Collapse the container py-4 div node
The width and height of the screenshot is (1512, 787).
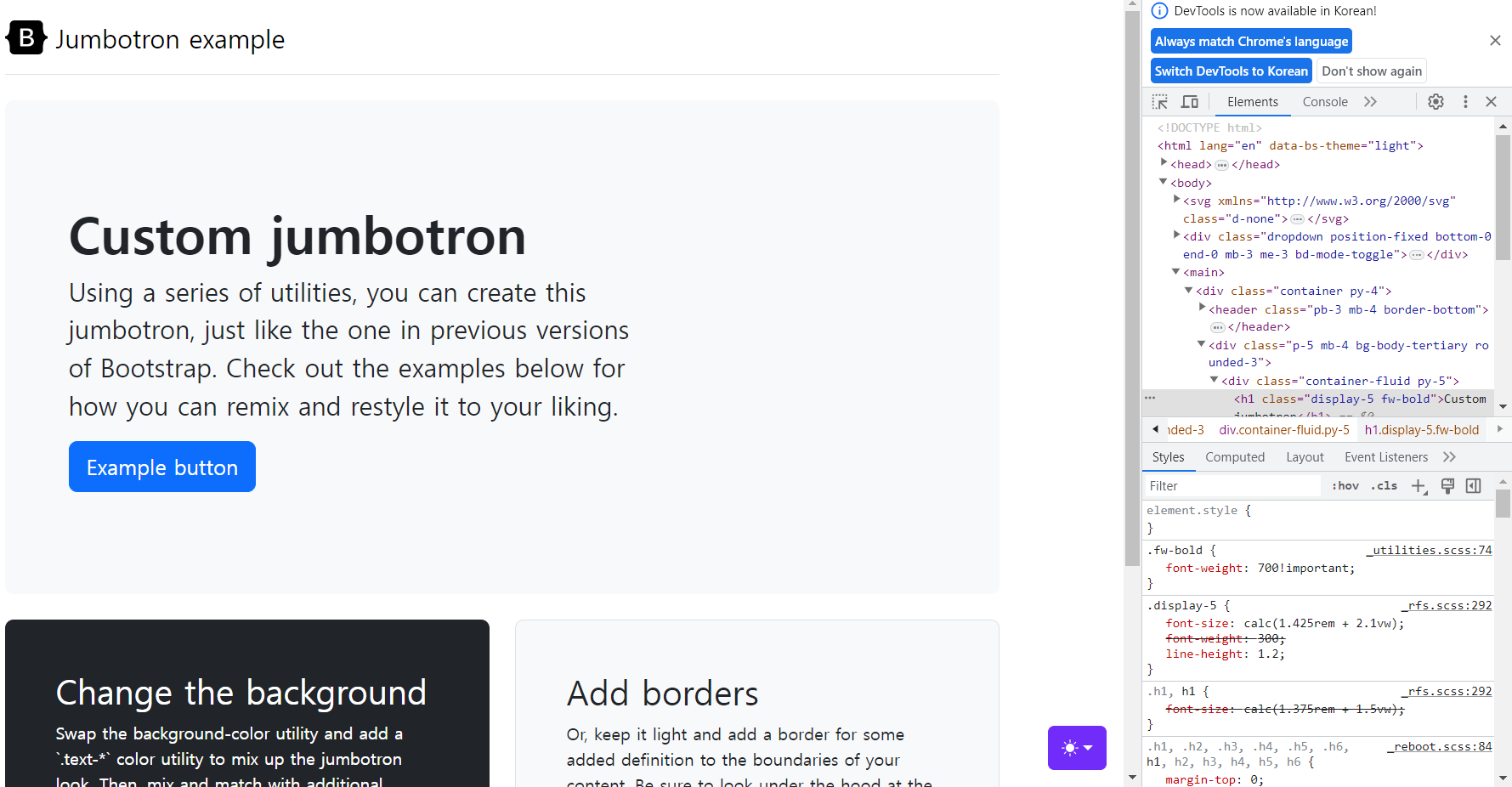1189,290
